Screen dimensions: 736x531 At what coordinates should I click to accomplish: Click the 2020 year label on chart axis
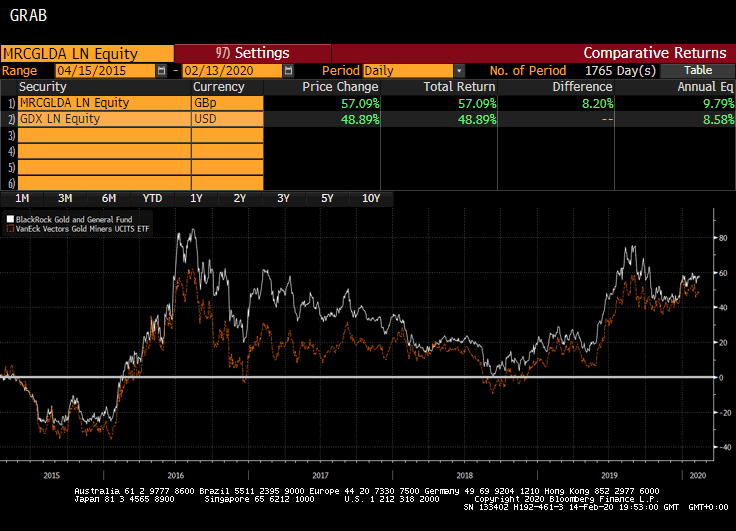pos(698,476)
